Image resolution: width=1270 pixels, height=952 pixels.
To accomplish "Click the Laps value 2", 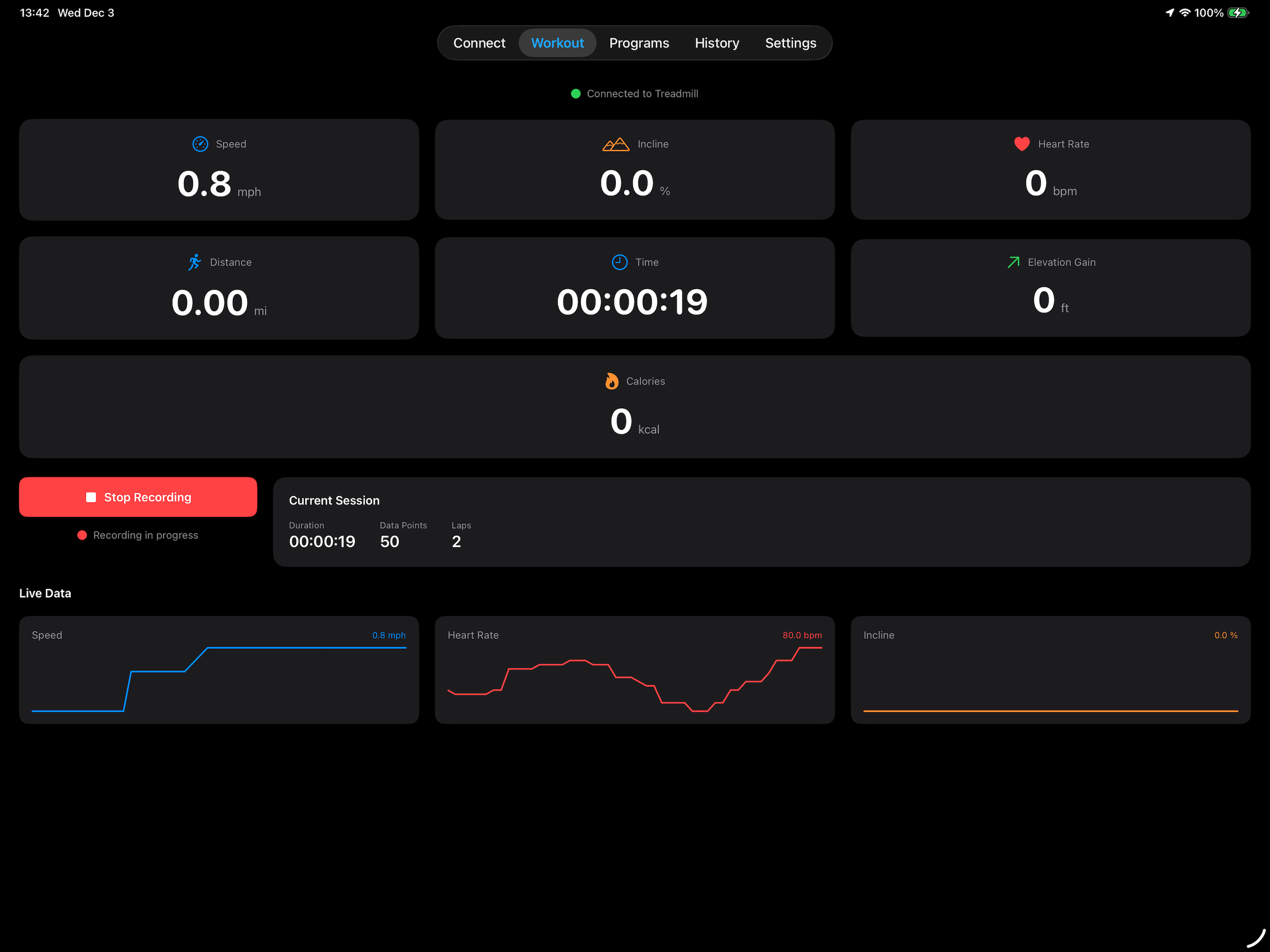I will [x=456, y=542].
